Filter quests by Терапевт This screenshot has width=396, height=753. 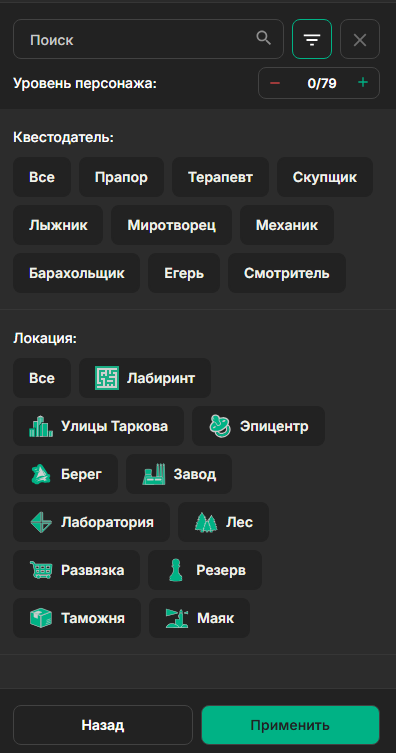tap(220, 177)
